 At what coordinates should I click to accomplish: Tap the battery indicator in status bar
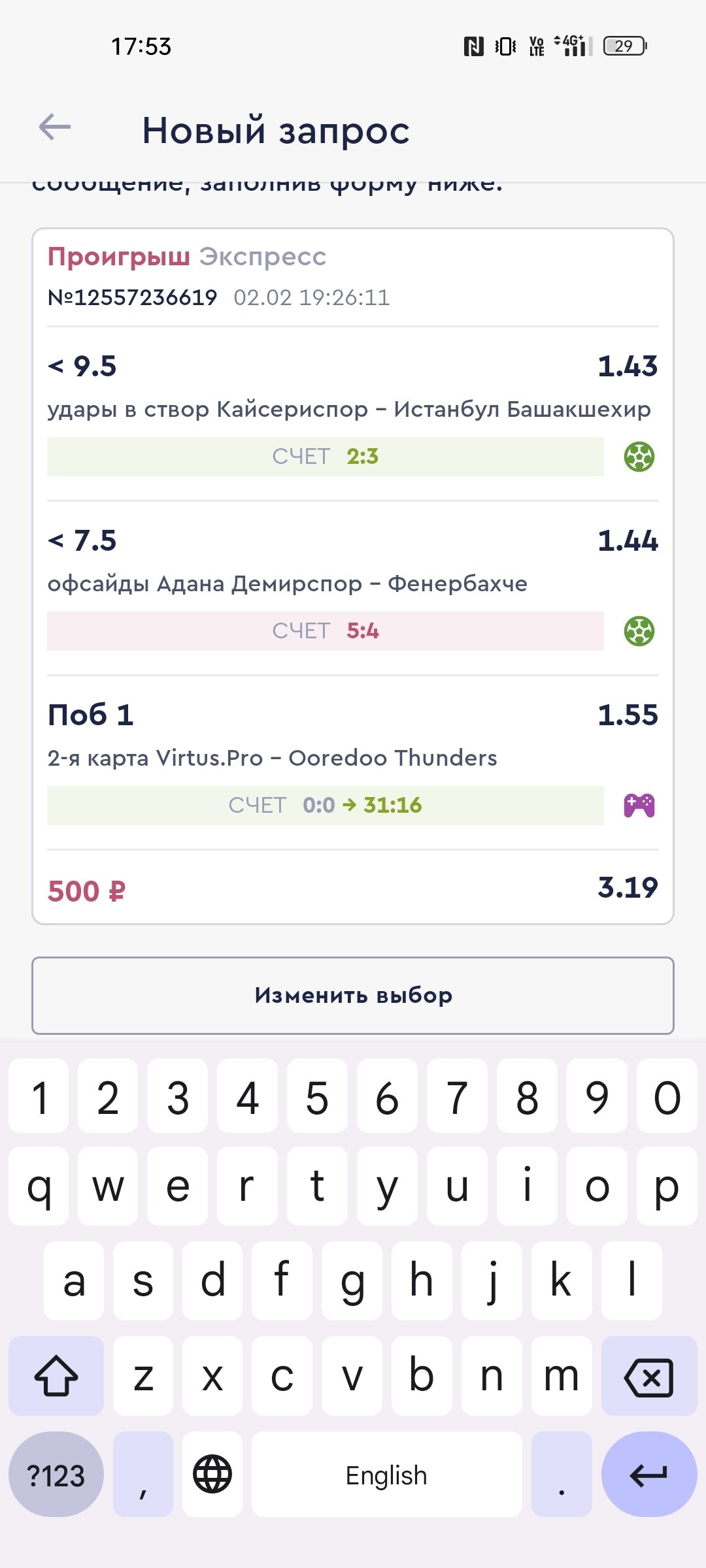tap(624, 46)
